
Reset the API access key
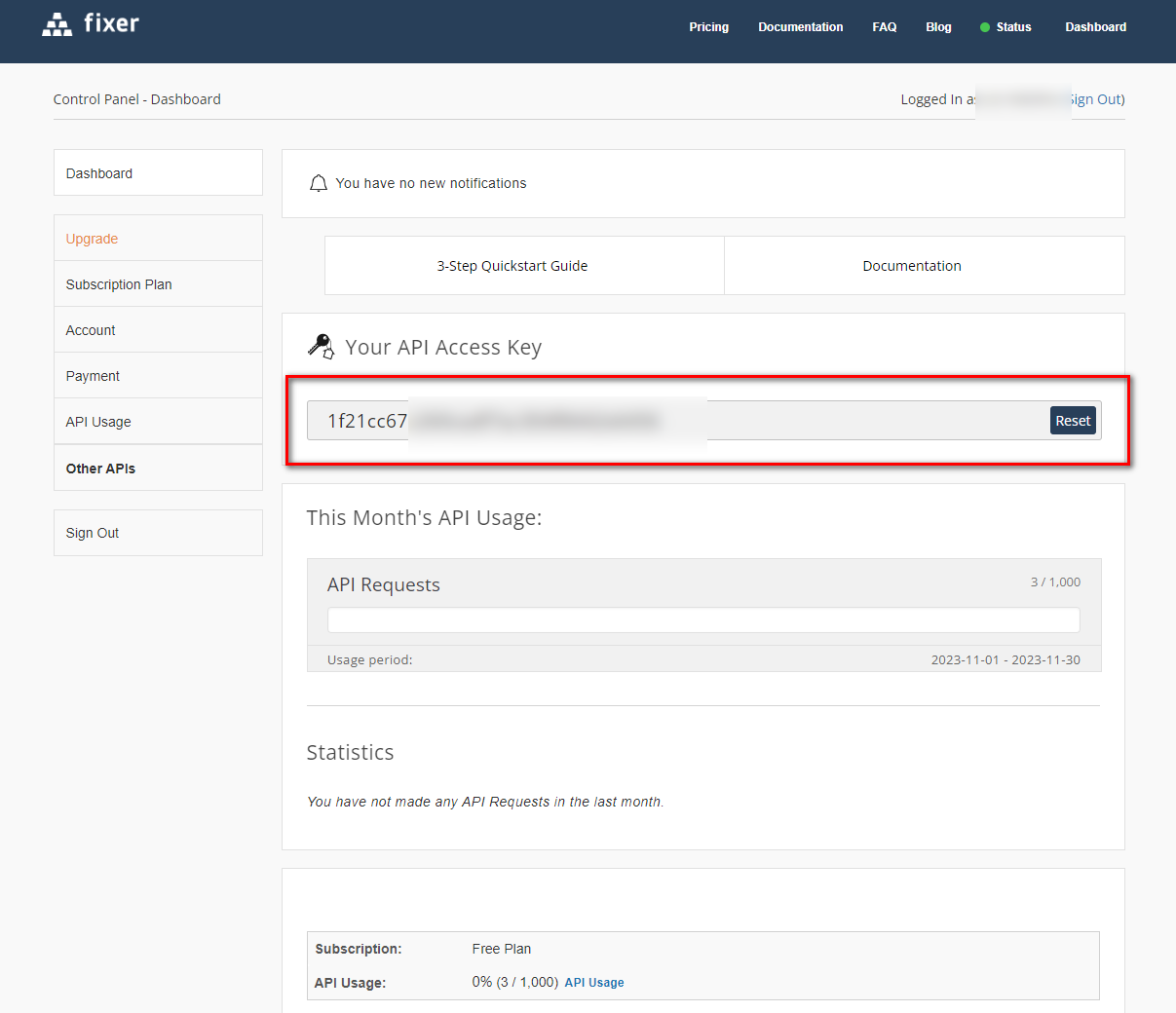pos(1073,421)
